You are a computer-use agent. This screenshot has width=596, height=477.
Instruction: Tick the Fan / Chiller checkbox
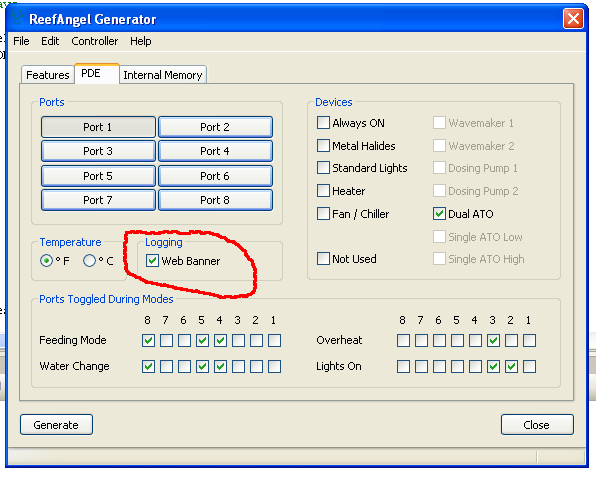(x=323, y=214)
